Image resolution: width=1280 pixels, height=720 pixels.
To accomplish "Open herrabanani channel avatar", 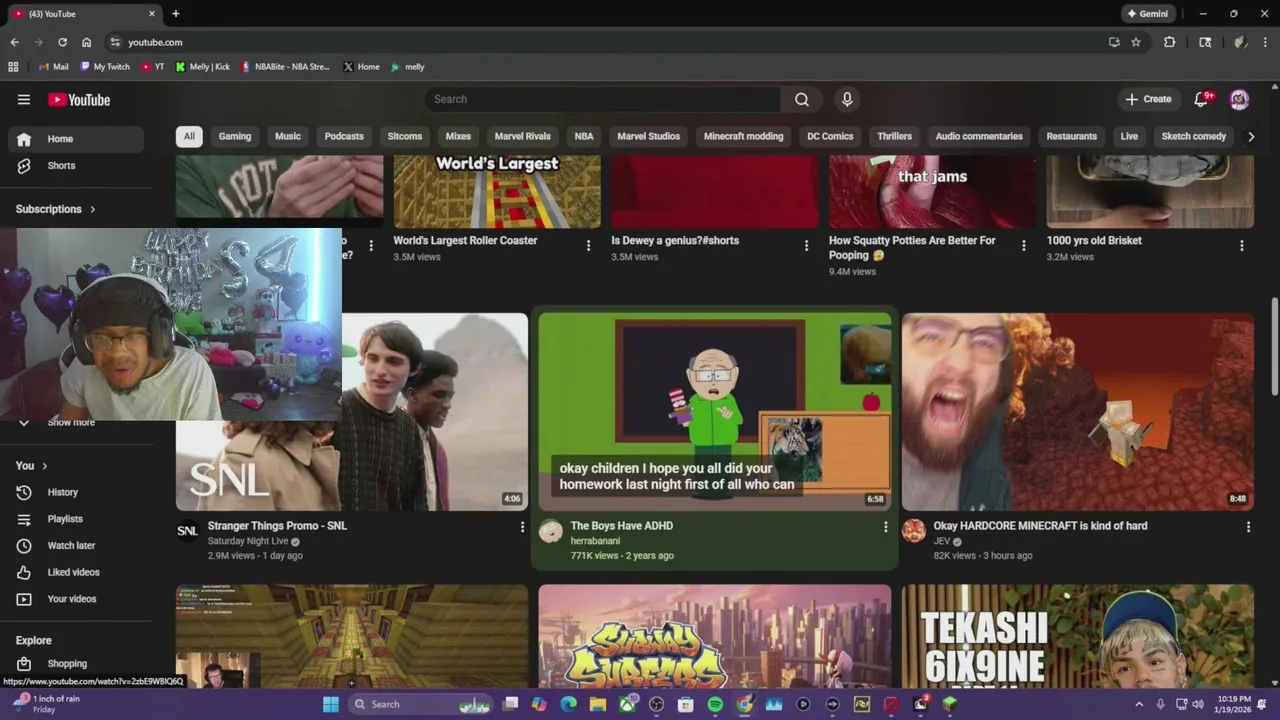I will (551, 531).
